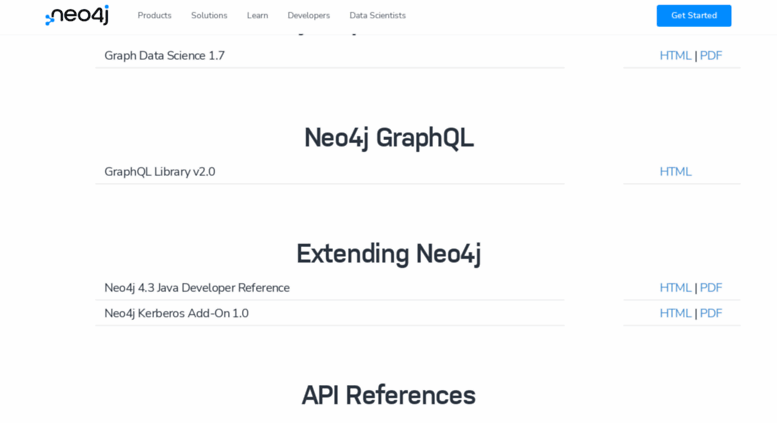Click Neo4j Kerberos Add-On 1.0 text
This screenshot has width=777, height=423.
[176, 314]
